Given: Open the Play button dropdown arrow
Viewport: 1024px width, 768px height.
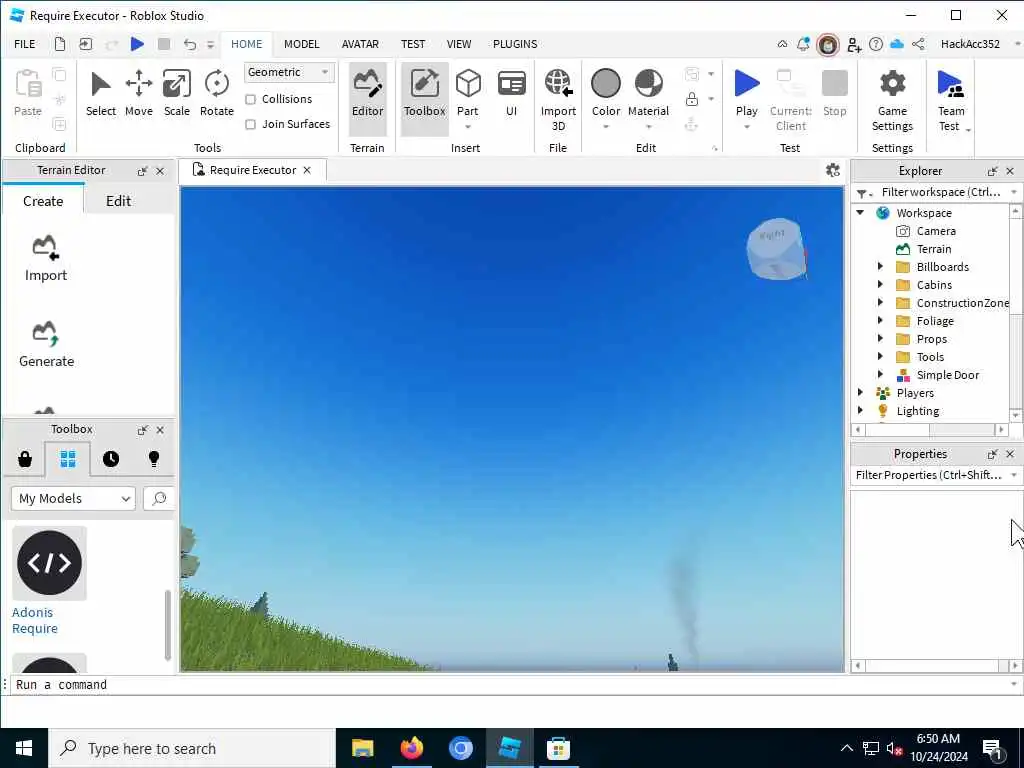Looking at the screenshot, I should click(x=746, y=127).
